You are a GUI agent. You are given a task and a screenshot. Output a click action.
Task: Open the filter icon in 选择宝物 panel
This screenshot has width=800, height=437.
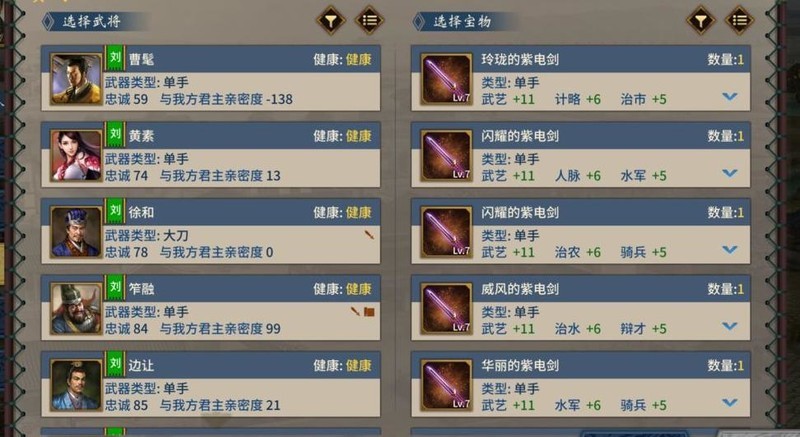coord(701,20)
